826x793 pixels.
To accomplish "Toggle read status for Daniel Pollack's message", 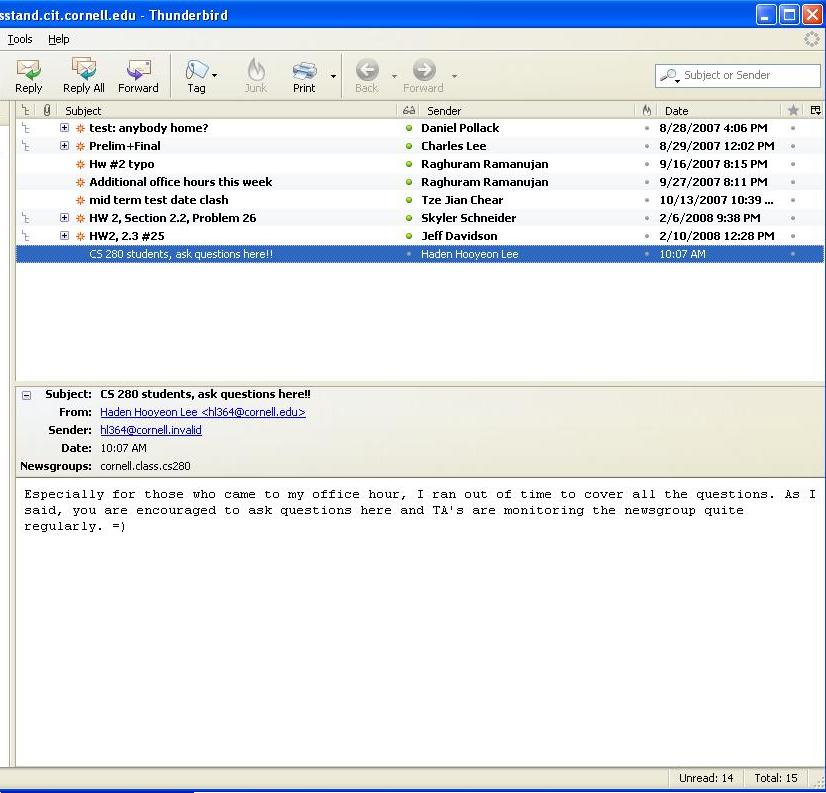I will [x=408, y=128].
